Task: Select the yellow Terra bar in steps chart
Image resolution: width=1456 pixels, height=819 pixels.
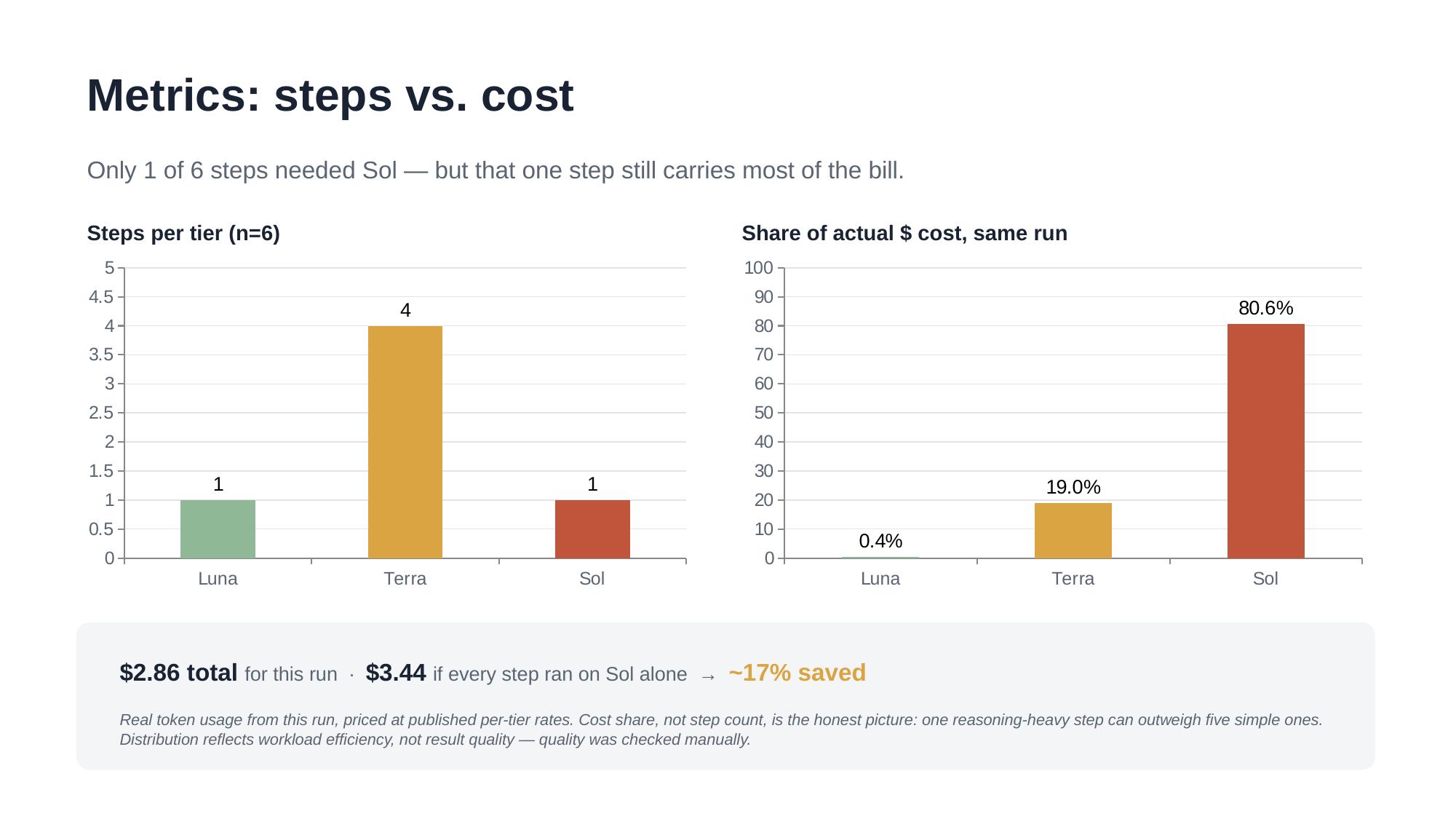Action: (405, 442)
